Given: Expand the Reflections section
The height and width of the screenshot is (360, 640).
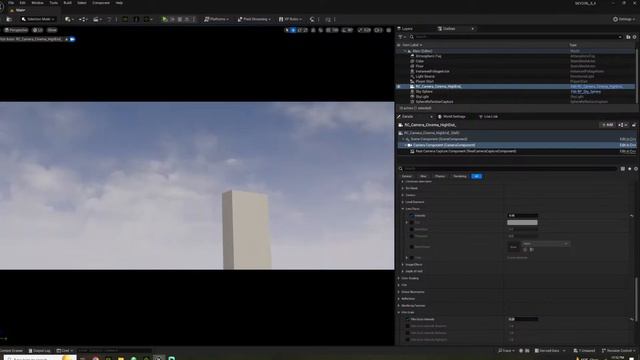Looking at the screenshot, I should click(399, 299).
